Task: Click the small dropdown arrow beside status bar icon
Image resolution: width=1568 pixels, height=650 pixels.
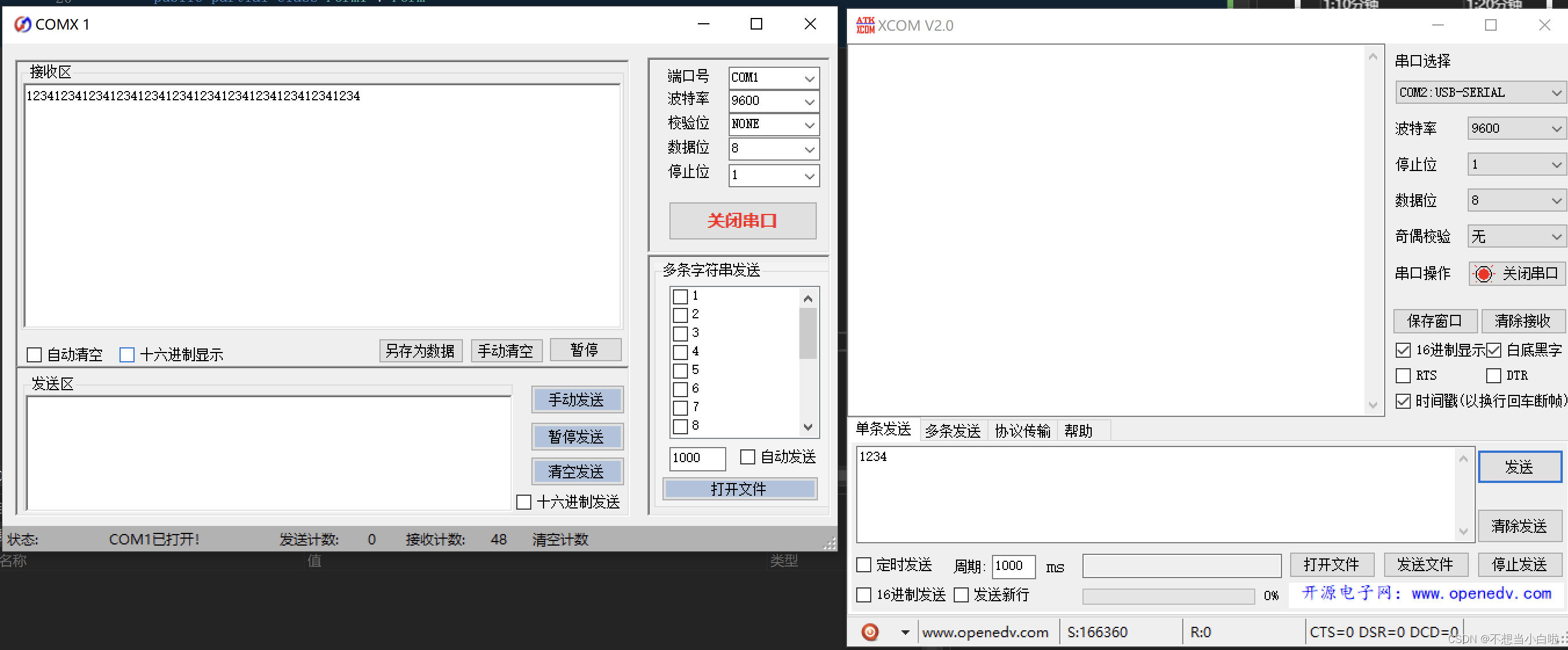Action: point(905,633)
